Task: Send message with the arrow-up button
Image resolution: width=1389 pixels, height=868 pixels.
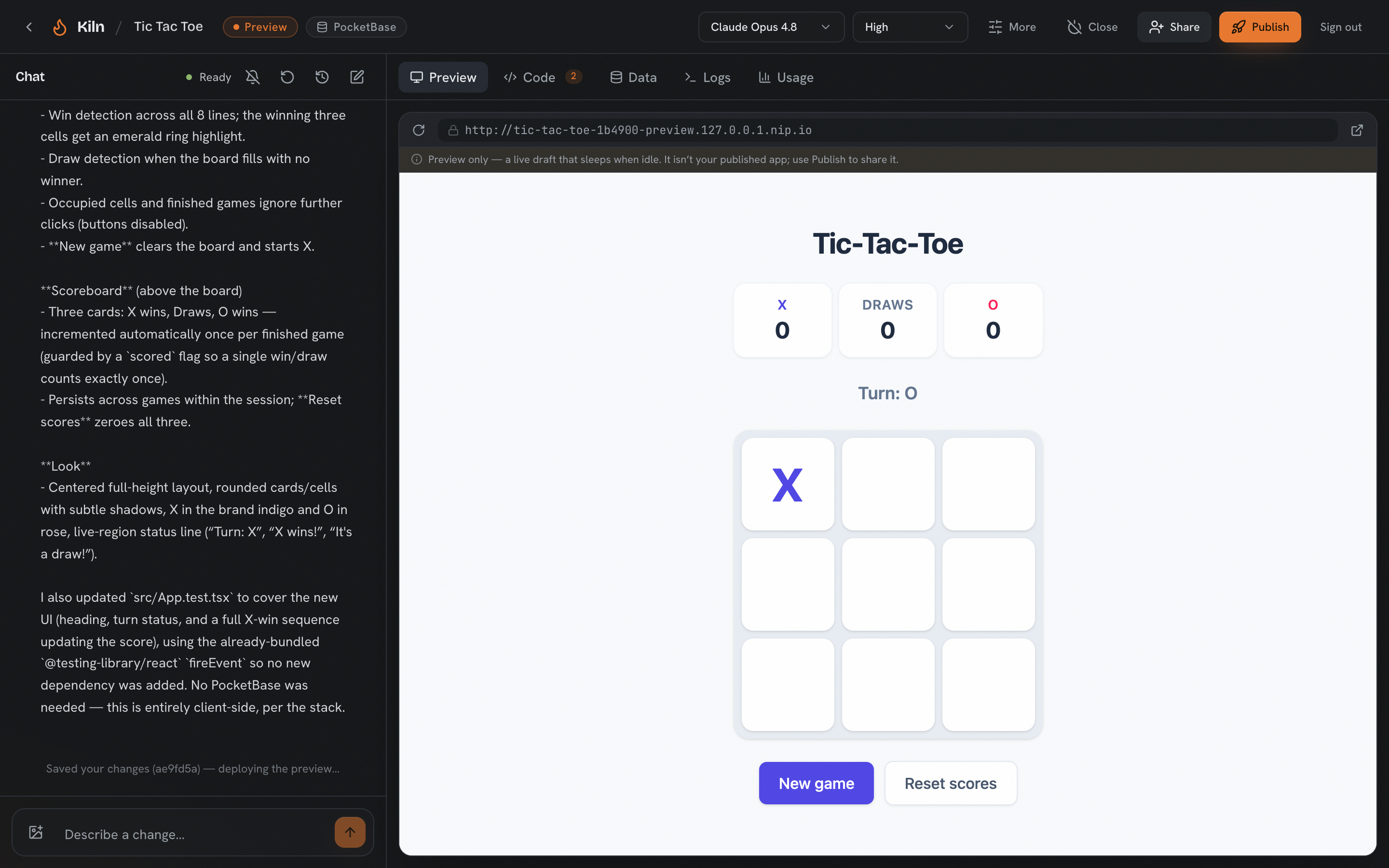Action: 350,832
